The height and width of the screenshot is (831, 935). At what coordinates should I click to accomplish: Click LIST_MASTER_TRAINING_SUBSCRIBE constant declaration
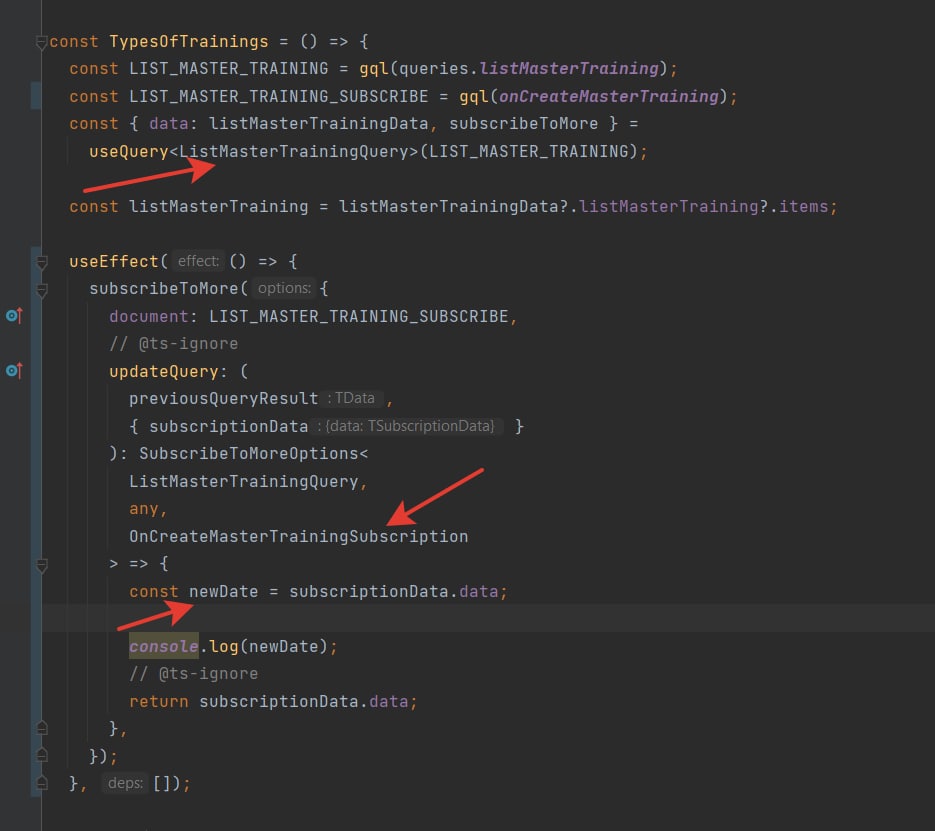click(278, 97)
